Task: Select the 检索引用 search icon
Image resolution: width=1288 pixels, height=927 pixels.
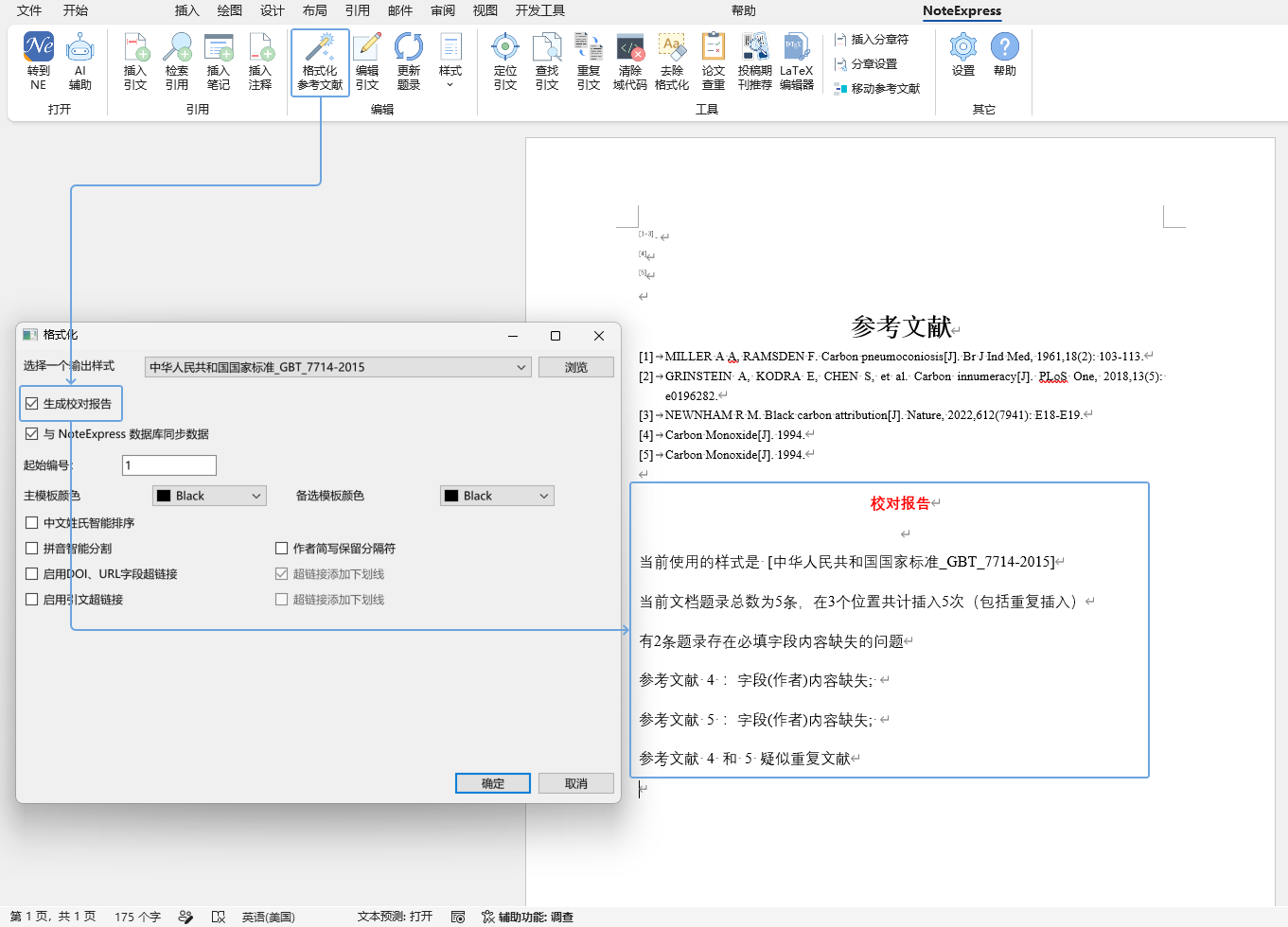Action: point(177,61)
